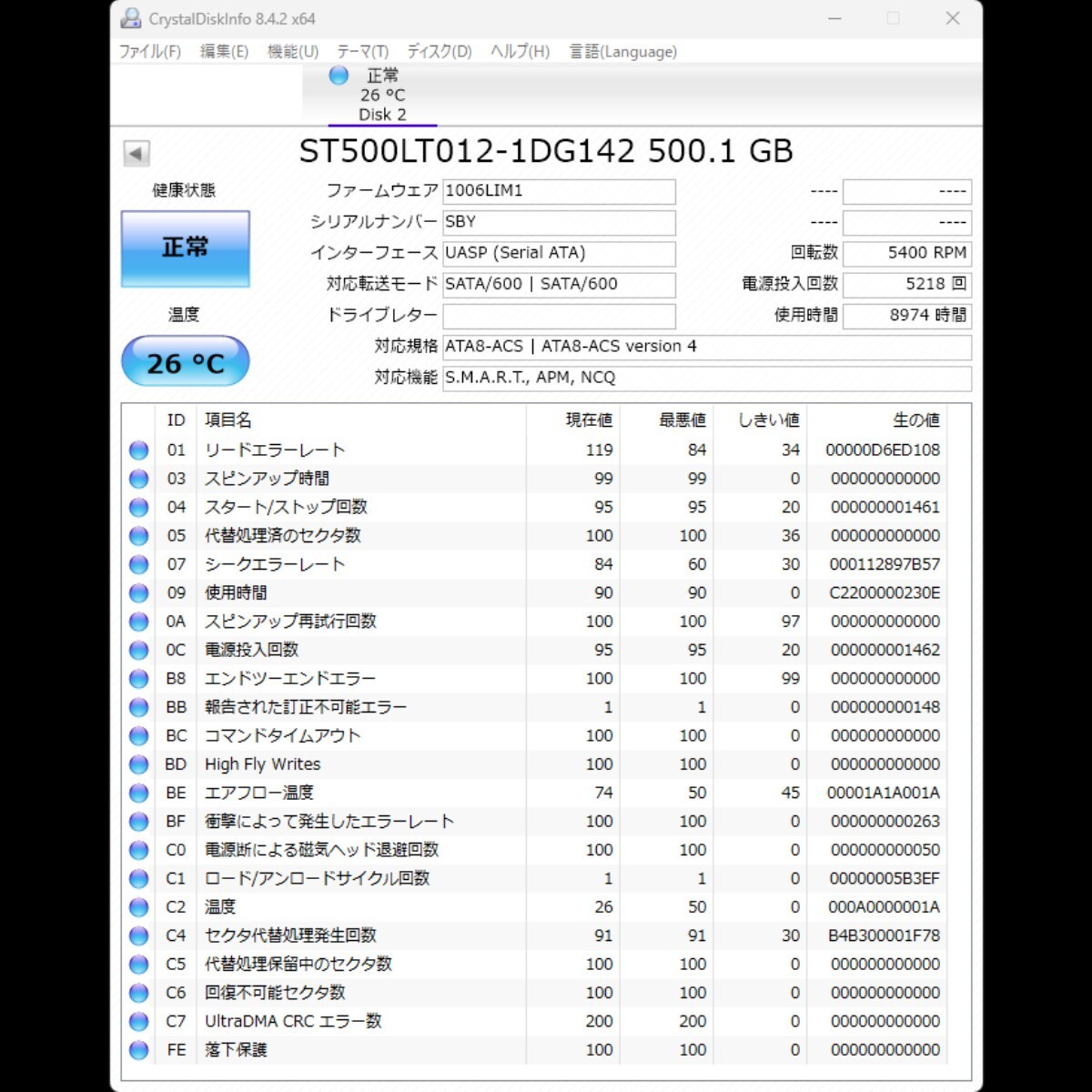Click raw value 000112897B57
This screenshot has width=1092, height=1092.
[885, 564]
